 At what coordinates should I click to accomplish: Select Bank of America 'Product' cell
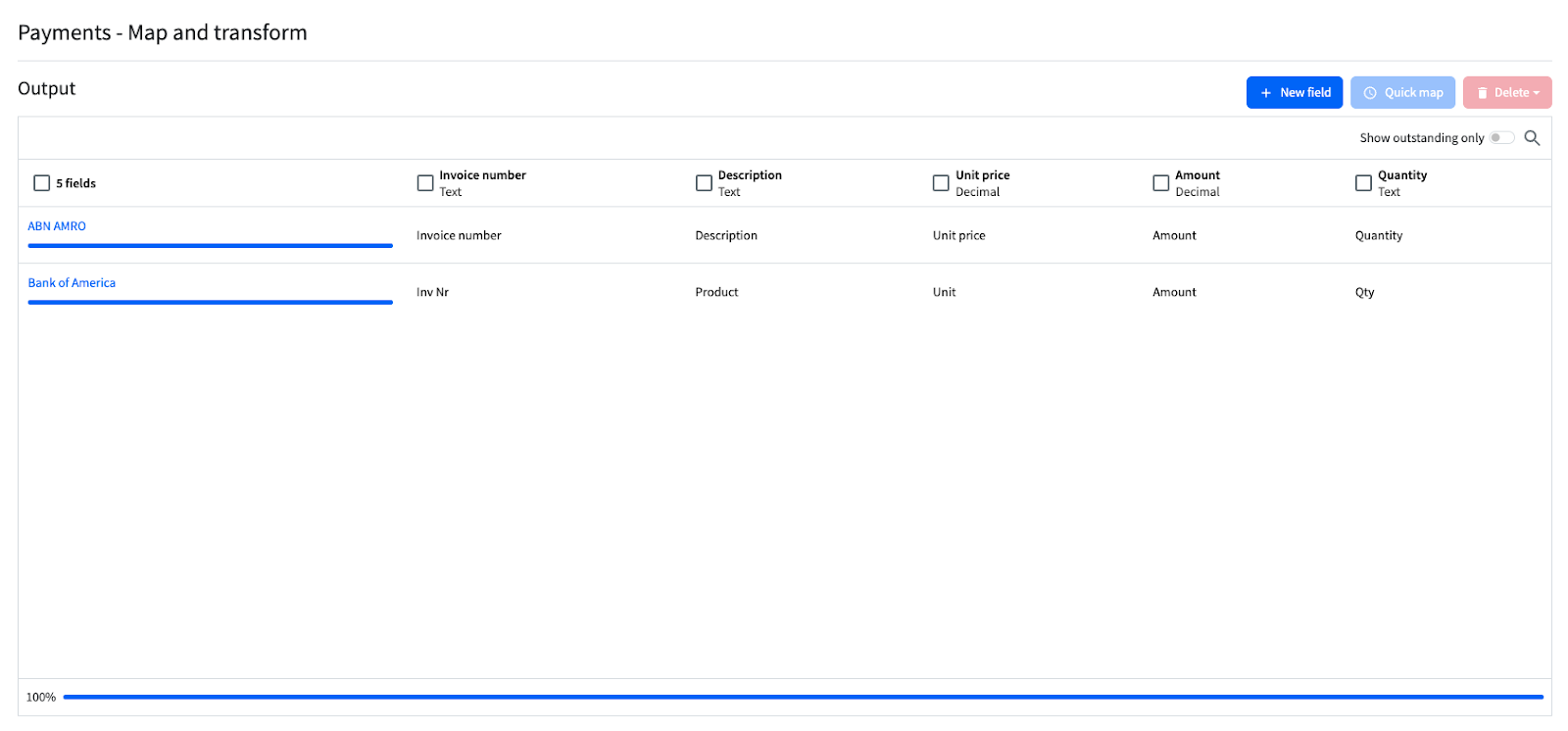(716, 292)
